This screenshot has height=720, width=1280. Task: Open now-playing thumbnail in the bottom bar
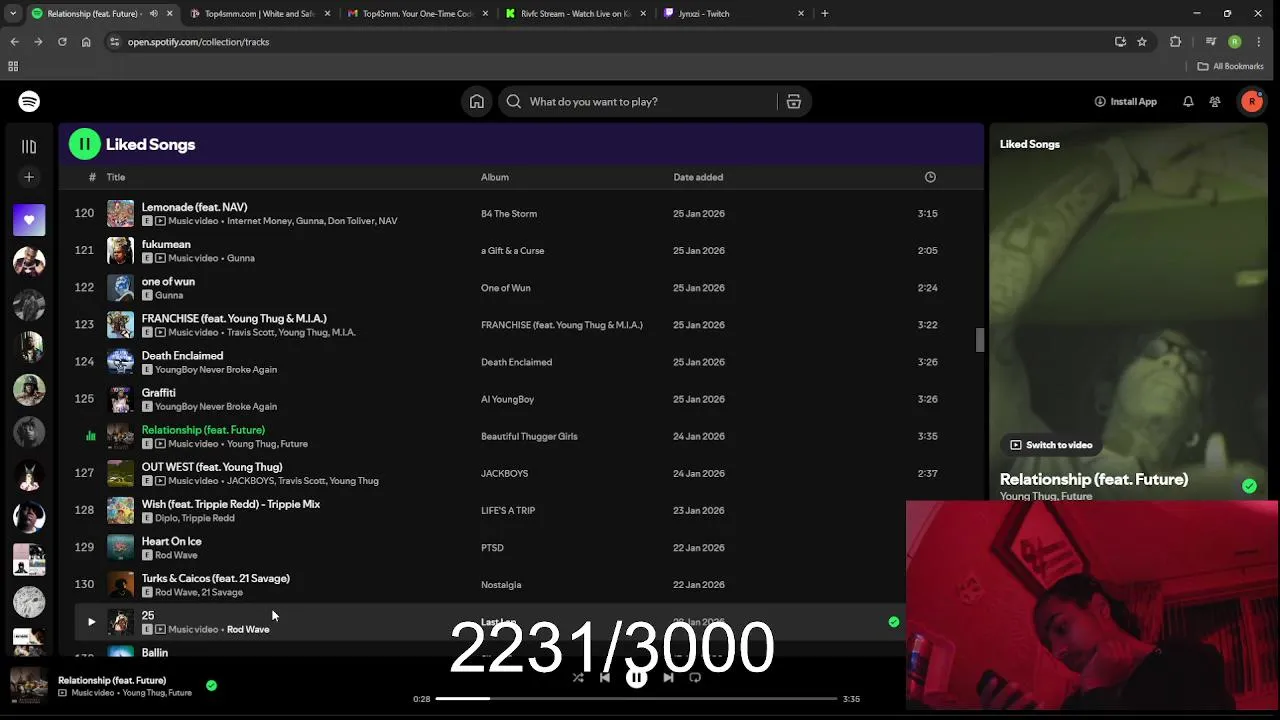click(29, 685)
